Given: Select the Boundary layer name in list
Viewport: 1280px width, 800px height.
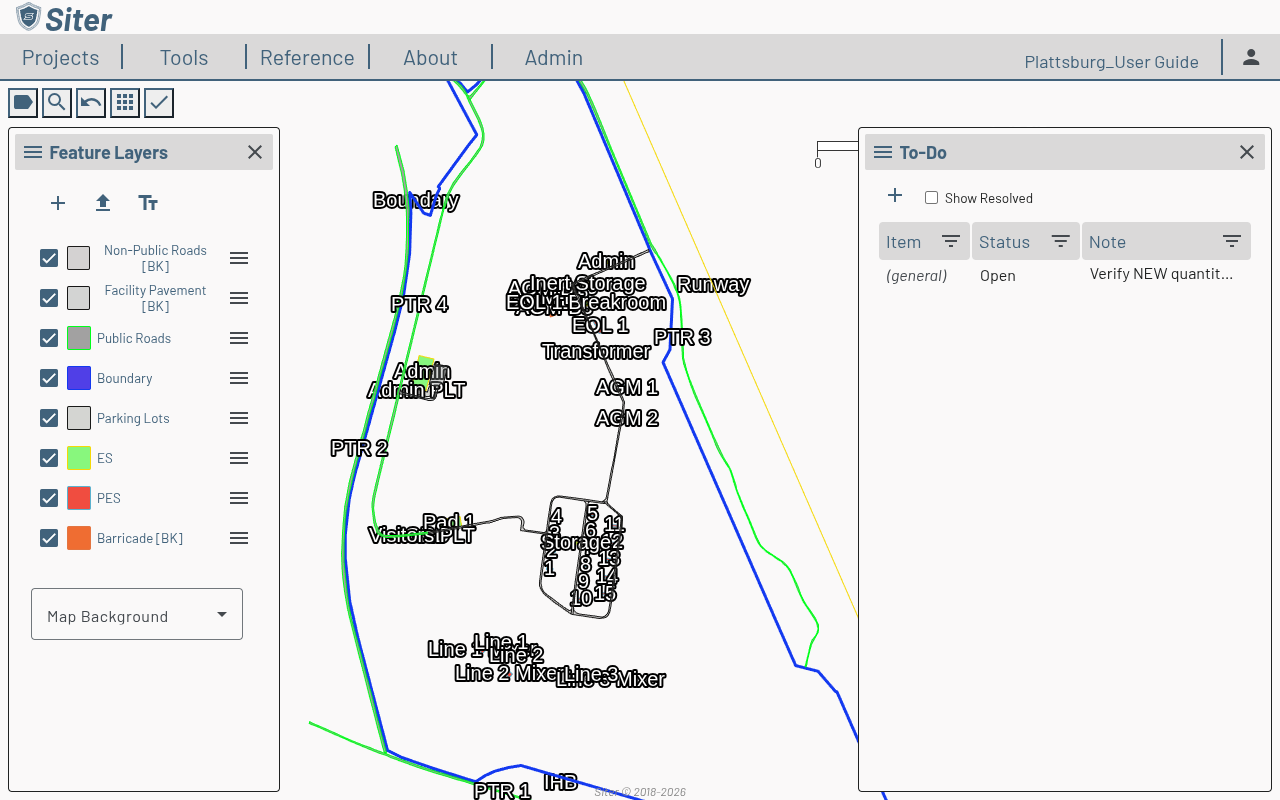Looking at the screenshot, I should click(x=125, y=378).
